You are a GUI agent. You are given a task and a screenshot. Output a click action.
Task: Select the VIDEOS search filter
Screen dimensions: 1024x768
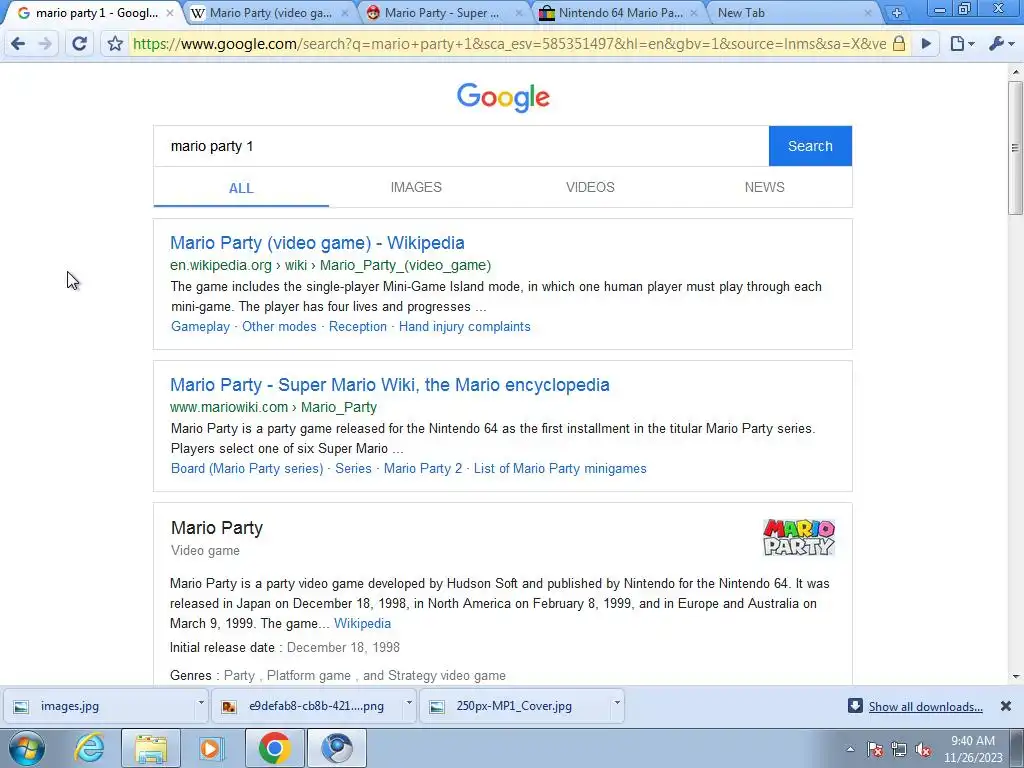click(x=590, y=187)
